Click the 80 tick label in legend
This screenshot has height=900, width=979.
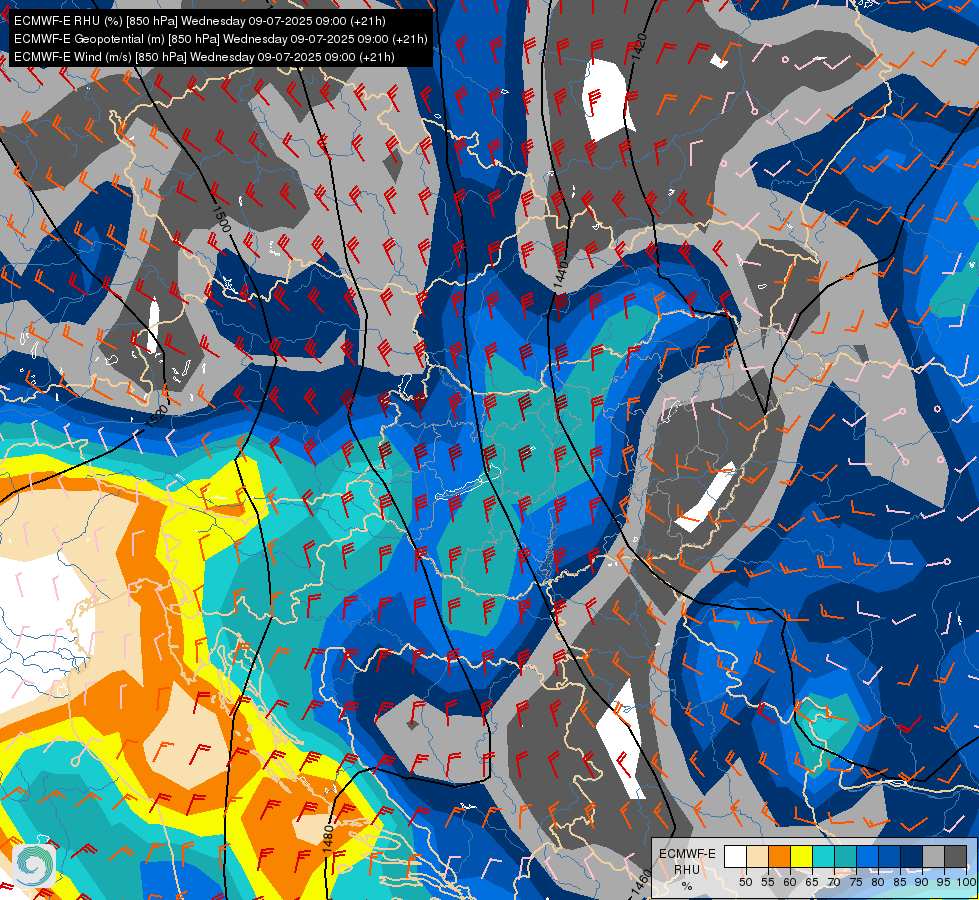(x=878, y=882)
